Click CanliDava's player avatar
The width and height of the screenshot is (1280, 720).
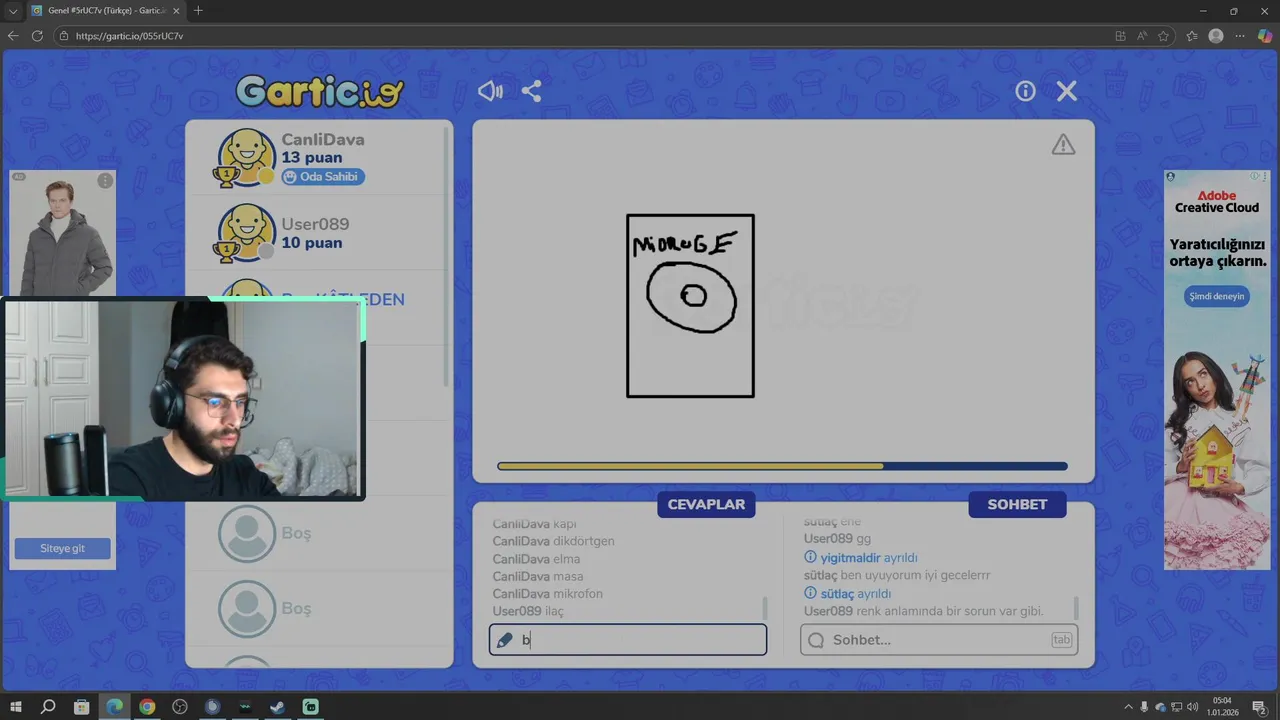pos(245,157)
